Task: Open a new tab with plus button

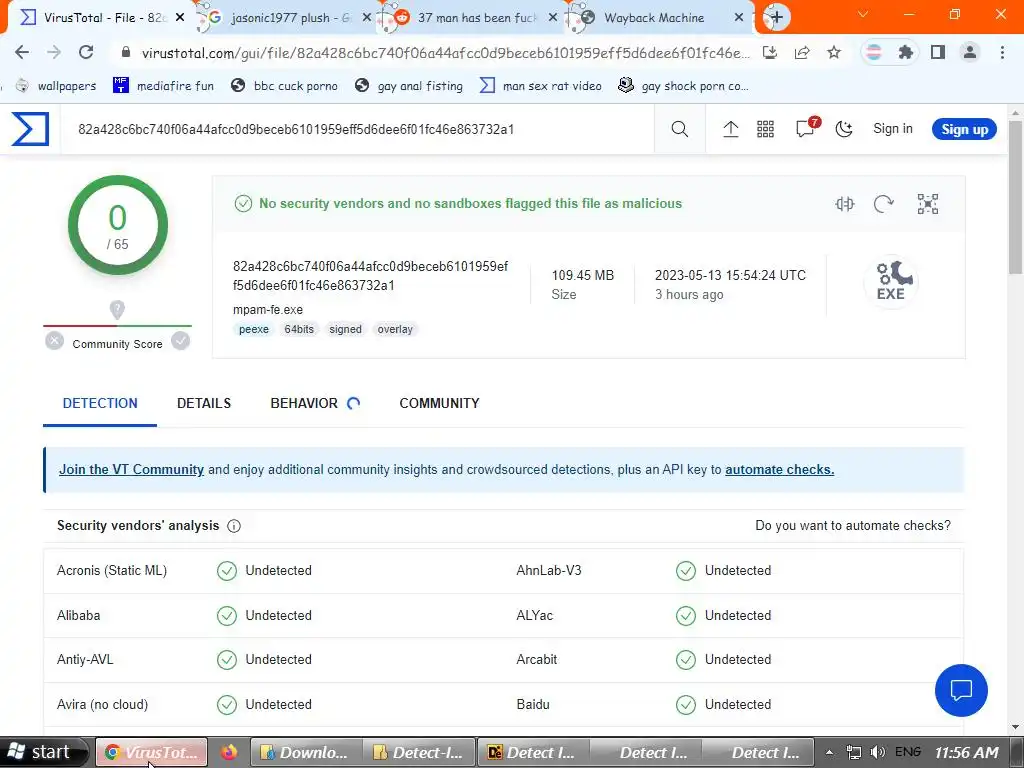Action: [776, 17]
